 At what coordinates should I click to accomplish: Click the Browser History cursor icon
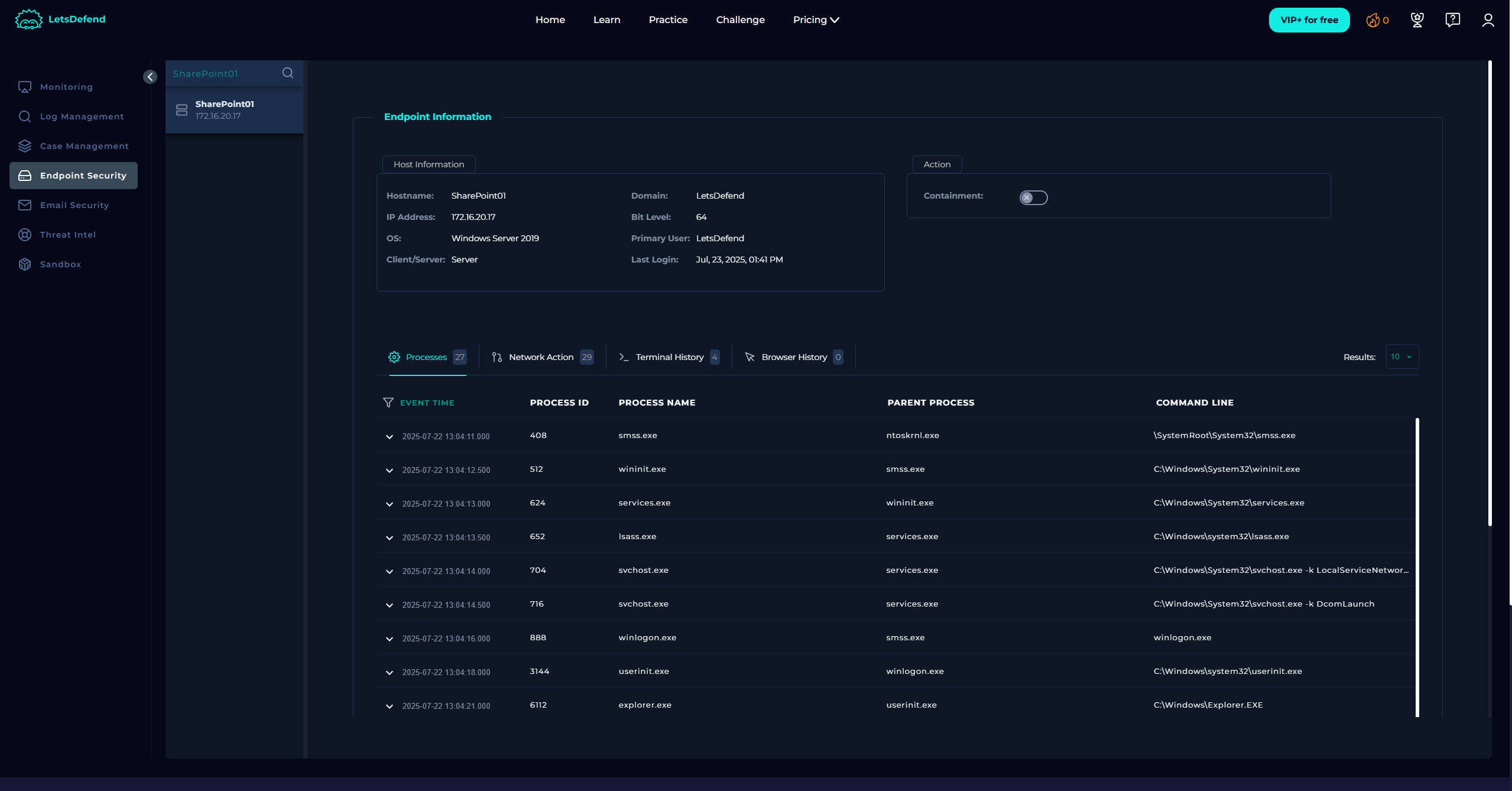coord(749,357)
